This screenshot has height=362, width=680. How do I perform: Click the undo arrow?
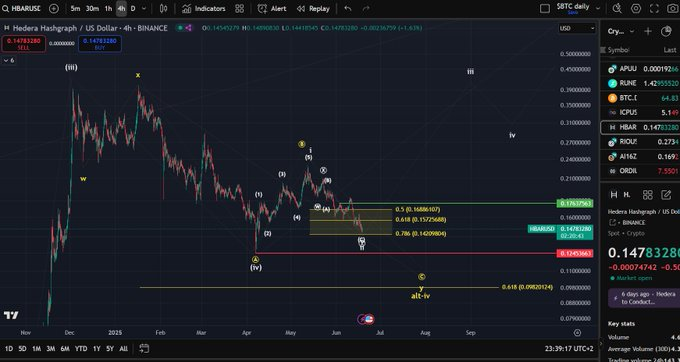click(x=348, y=9)
